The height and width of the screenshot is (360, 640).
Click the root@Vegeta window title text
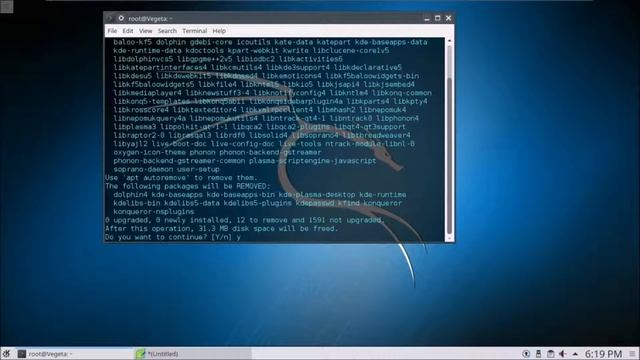click(x=151, y=18)
